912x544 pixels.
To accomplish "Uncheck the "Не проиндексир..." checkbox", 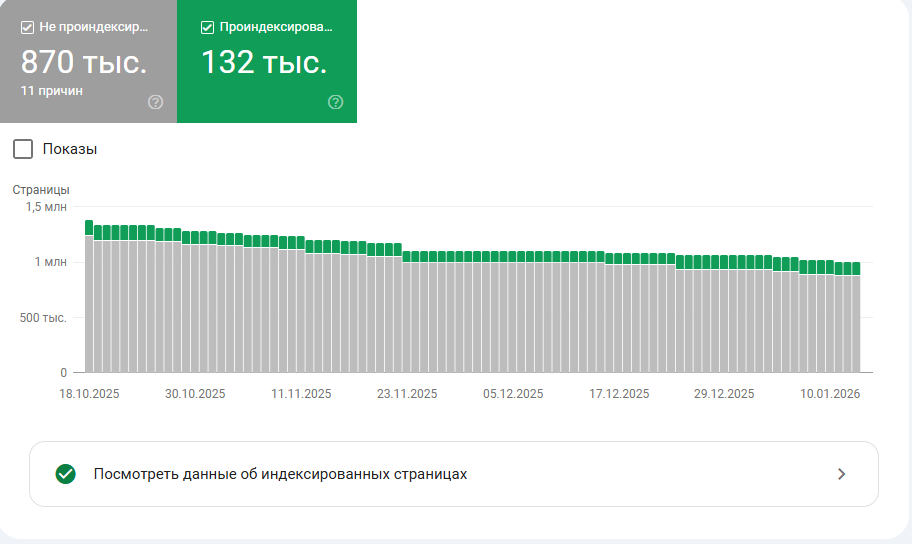I will point(27,27).
